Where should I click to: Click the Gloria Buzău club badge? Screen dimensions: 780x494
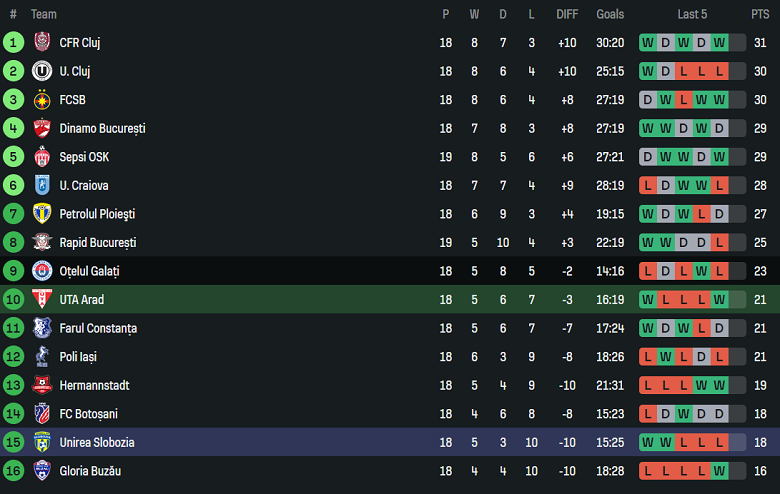(42, 470)
